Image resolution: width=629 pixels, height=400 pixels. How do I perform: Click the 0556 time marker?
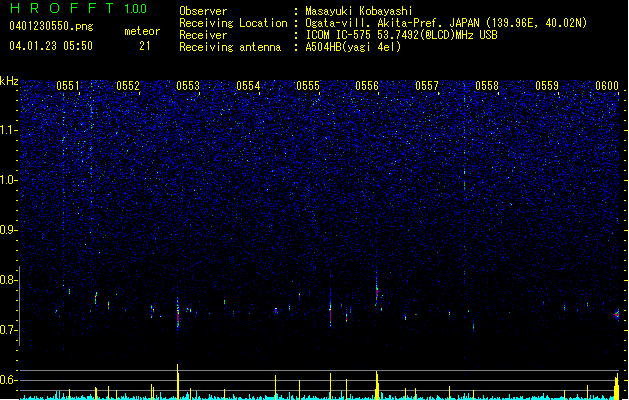(x=367, y=86)
